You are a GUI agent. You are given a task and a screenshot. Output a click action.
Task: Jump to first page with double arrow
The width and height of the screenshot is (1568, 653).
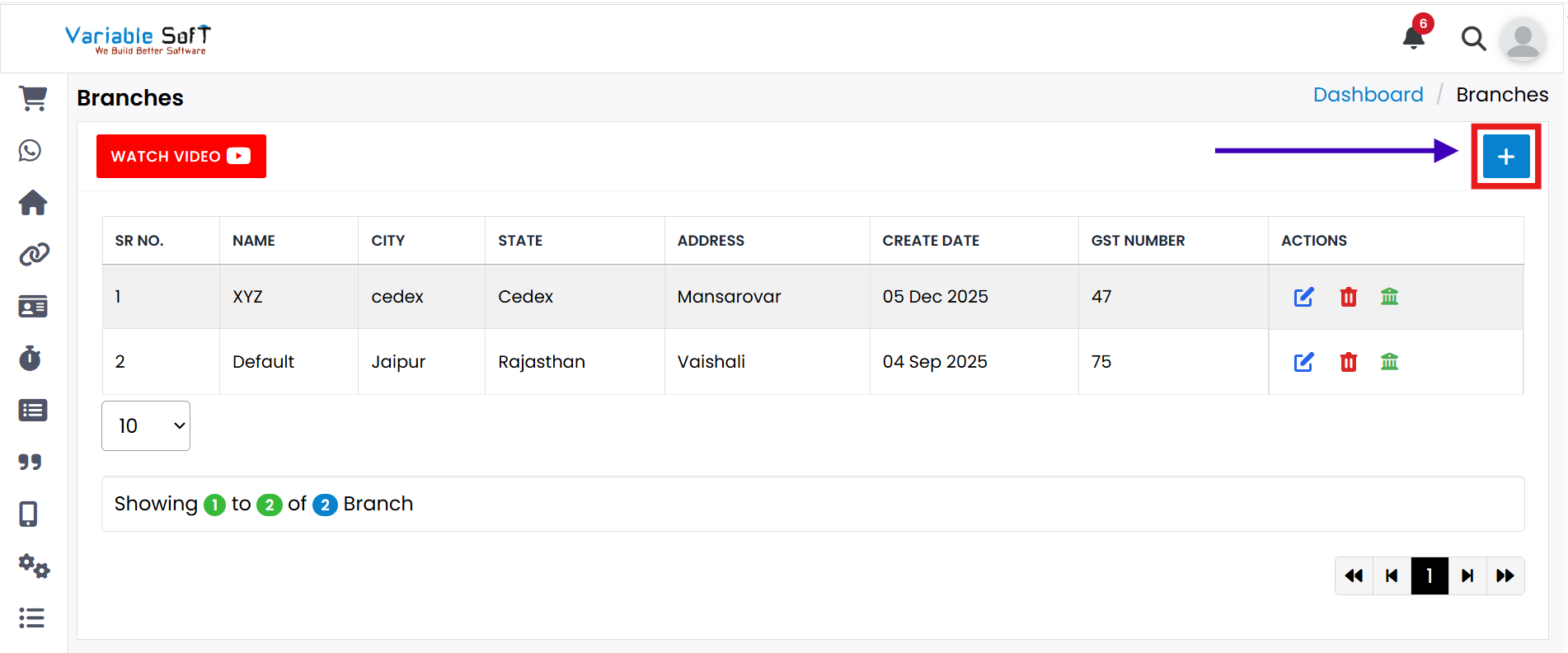[x=1354, y=575]
